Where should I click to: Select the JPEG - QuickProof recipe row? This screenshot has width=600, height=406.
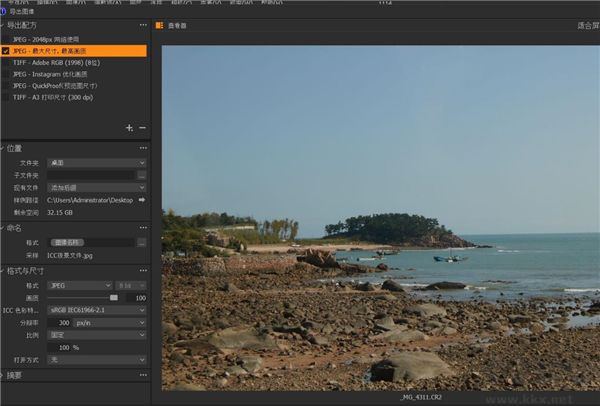62,86
